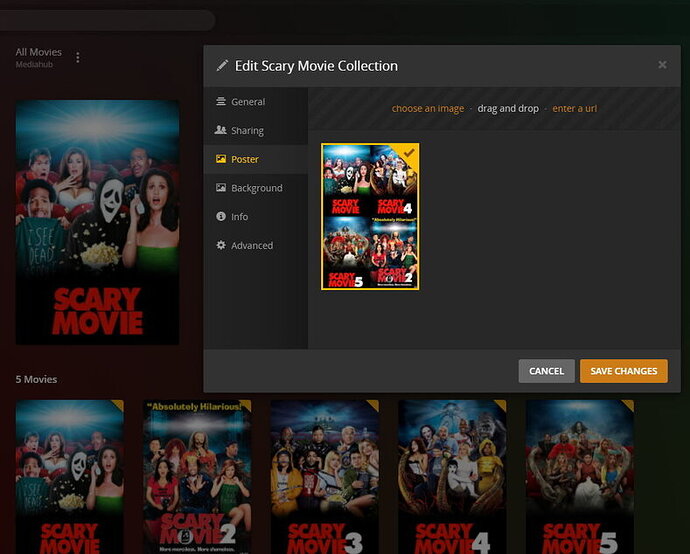Click the 'Edit Scary Movie Collection' title
This screenshot has width=690, height=554.
point(316,66)
